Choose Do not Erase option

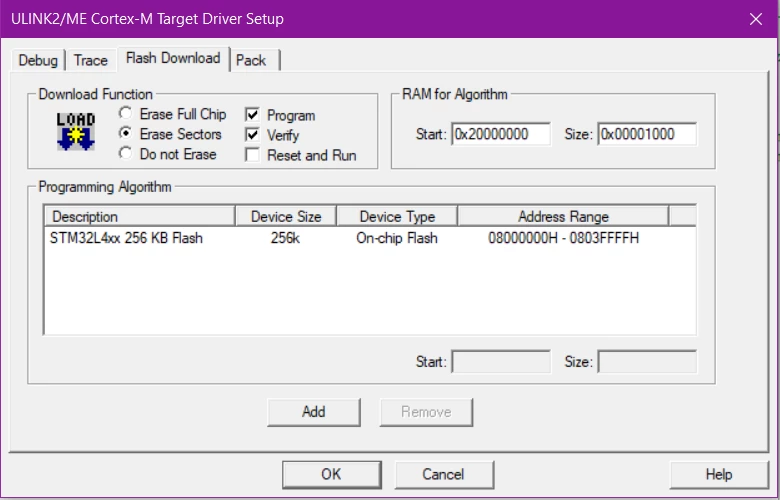click(x=125, y=153)
